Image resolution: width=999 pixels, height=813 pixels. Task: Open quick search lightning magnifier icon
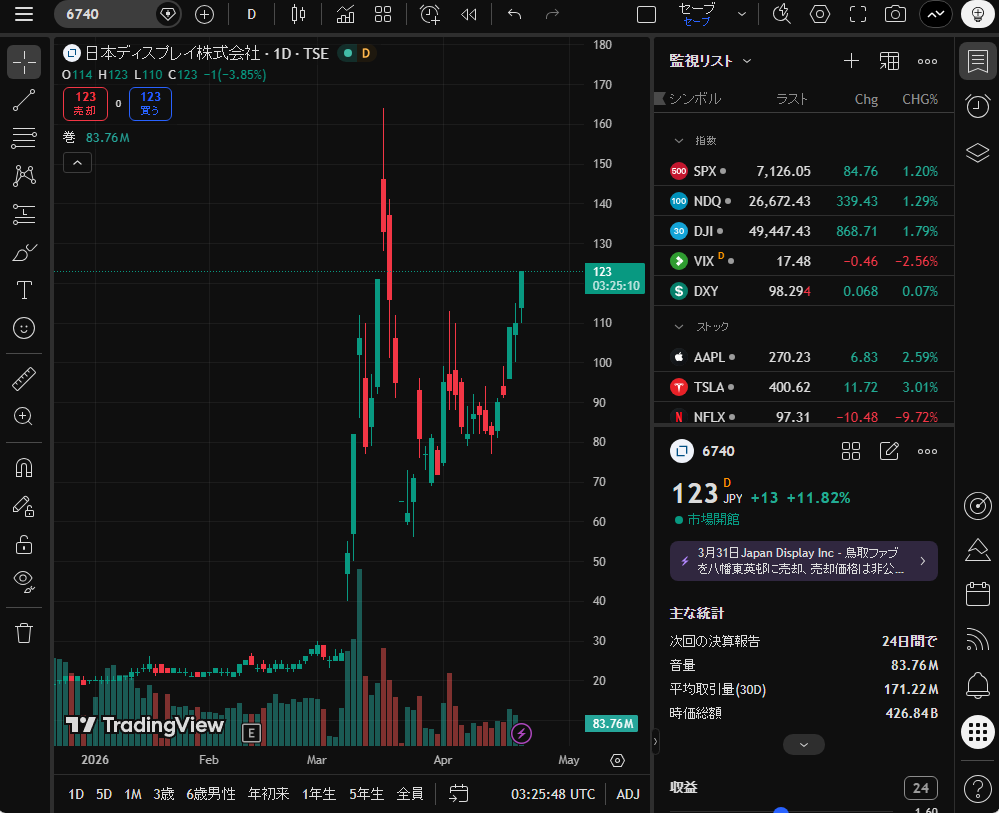point(782,14)
